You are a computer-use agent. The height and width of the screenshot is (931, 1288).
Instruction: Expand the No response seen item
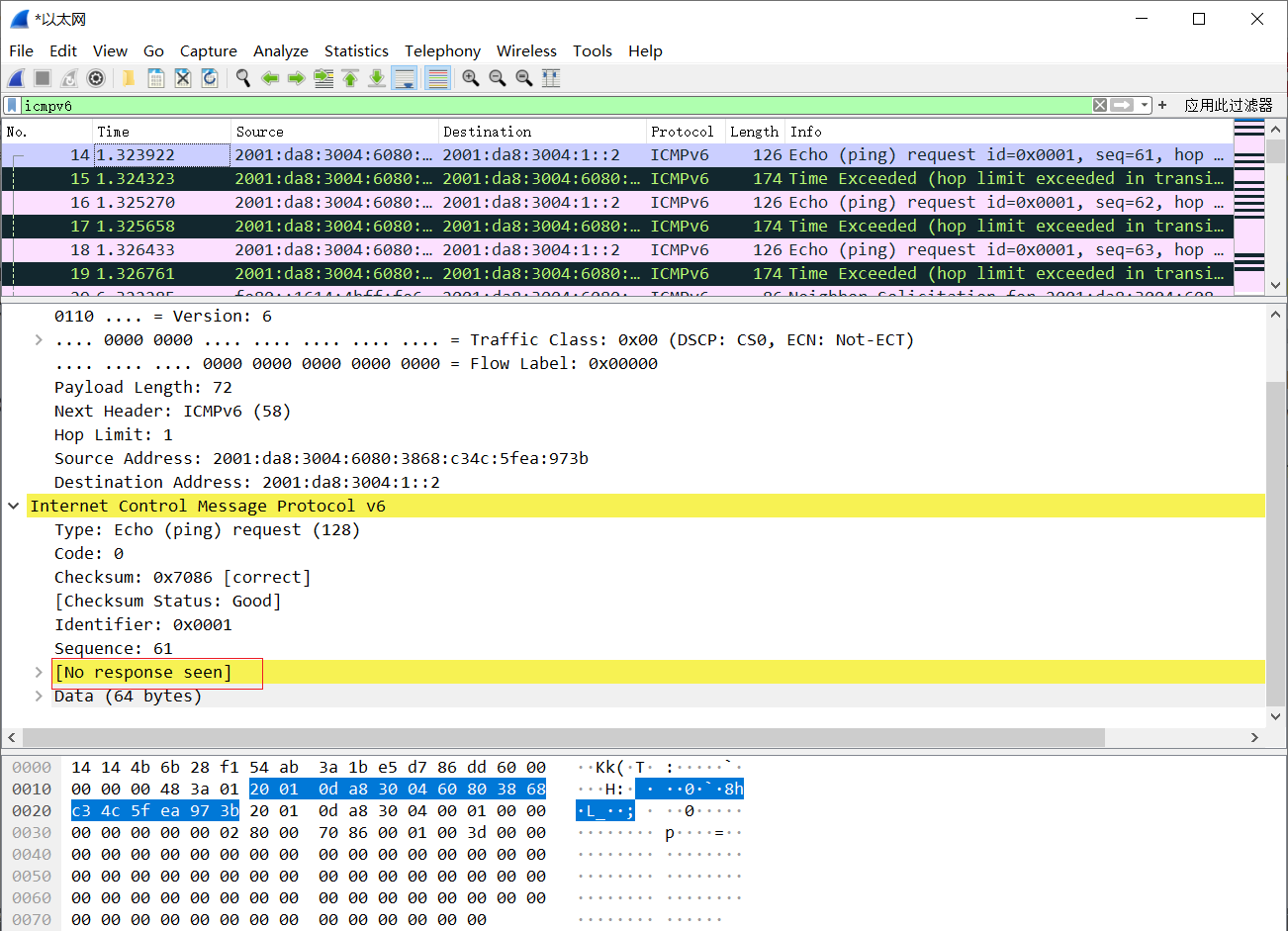tap(39, 672)
